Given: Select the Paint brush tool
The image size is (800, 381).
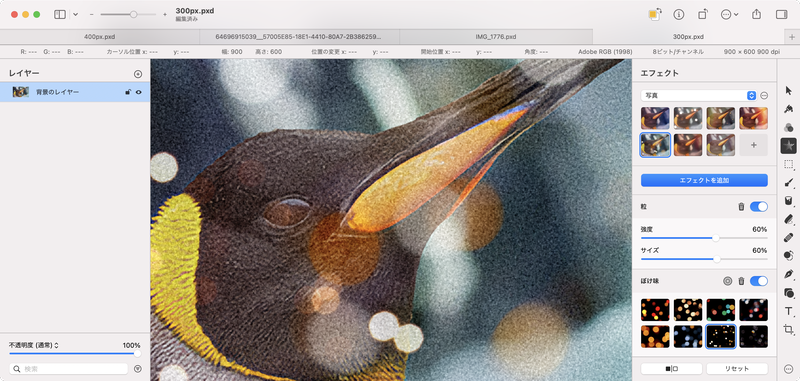Looking at the screenshot, I should [x=788, y=182].
